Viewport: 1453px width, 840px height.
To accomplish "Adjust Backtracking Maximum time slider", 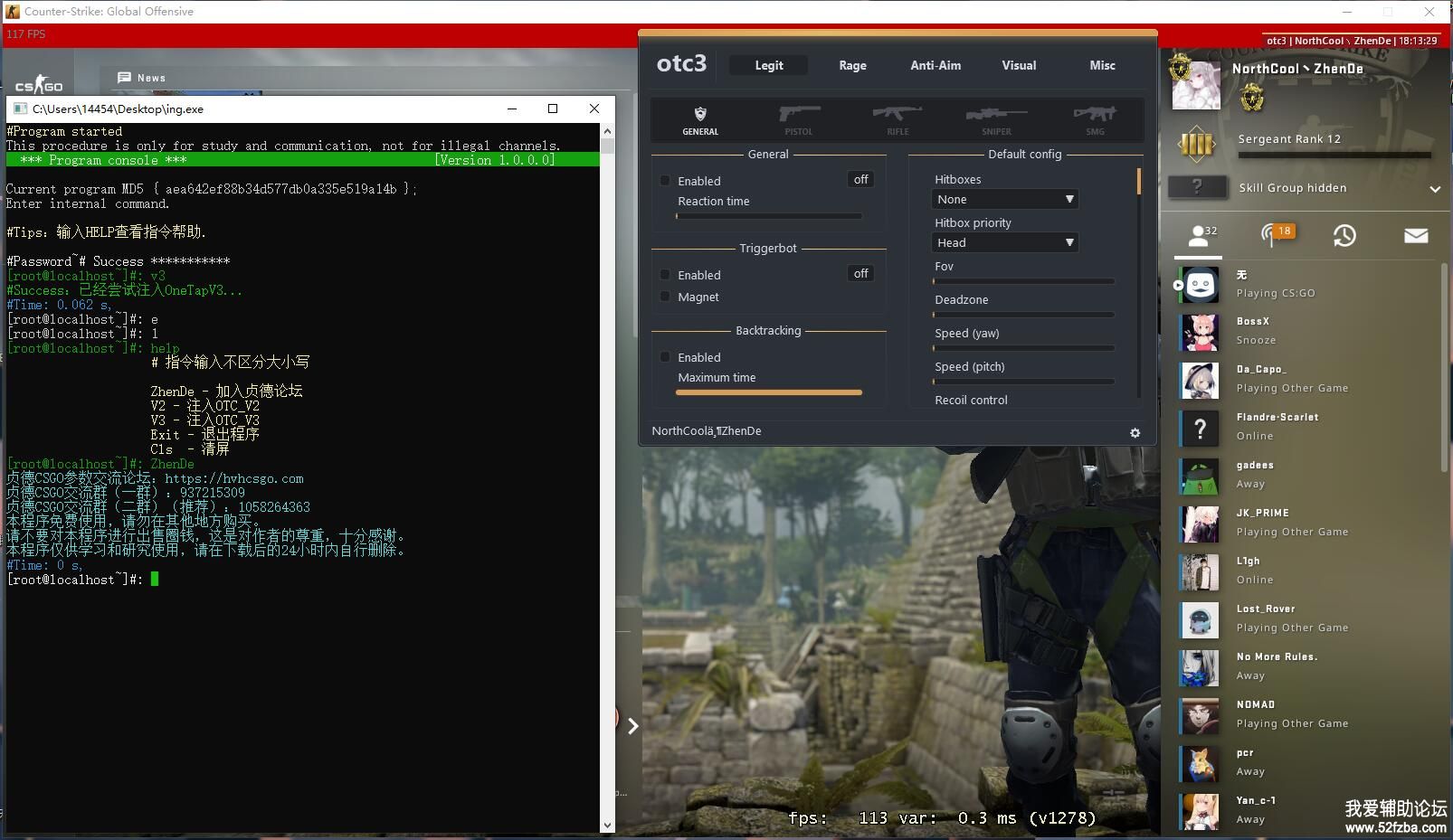I will [768, 392].
